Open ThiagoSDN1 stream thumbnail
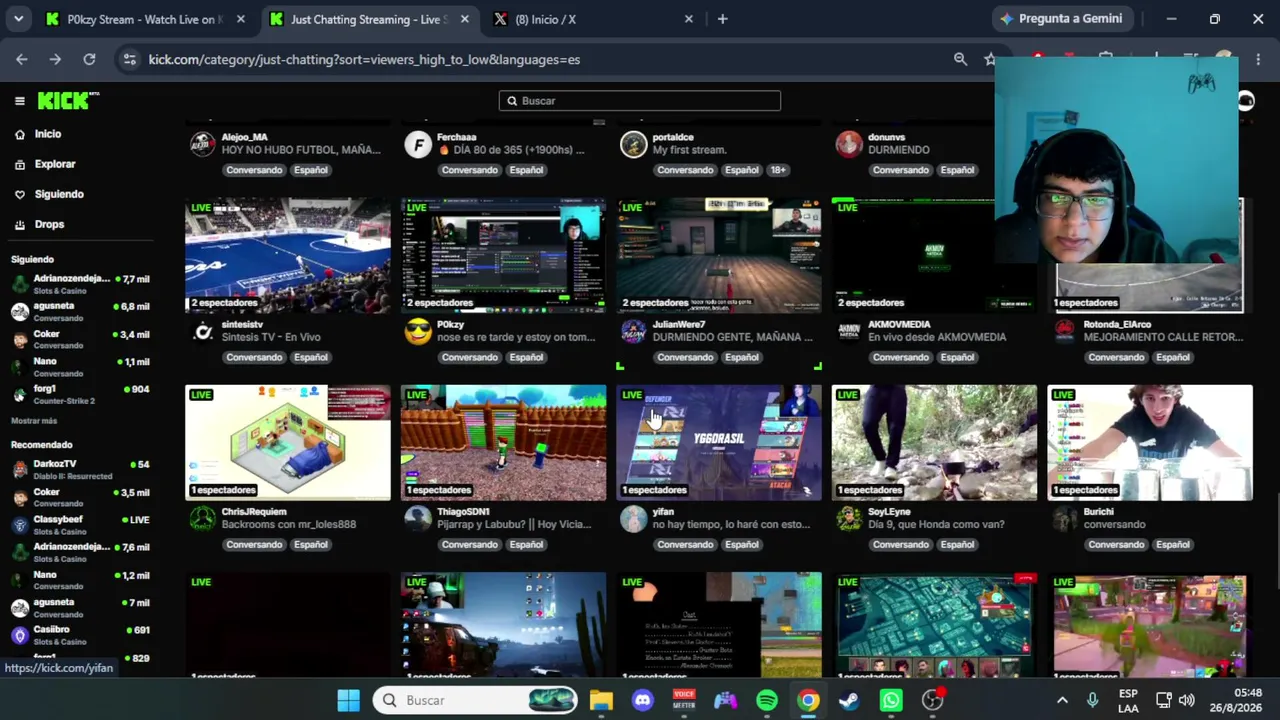 click(503, 442)
